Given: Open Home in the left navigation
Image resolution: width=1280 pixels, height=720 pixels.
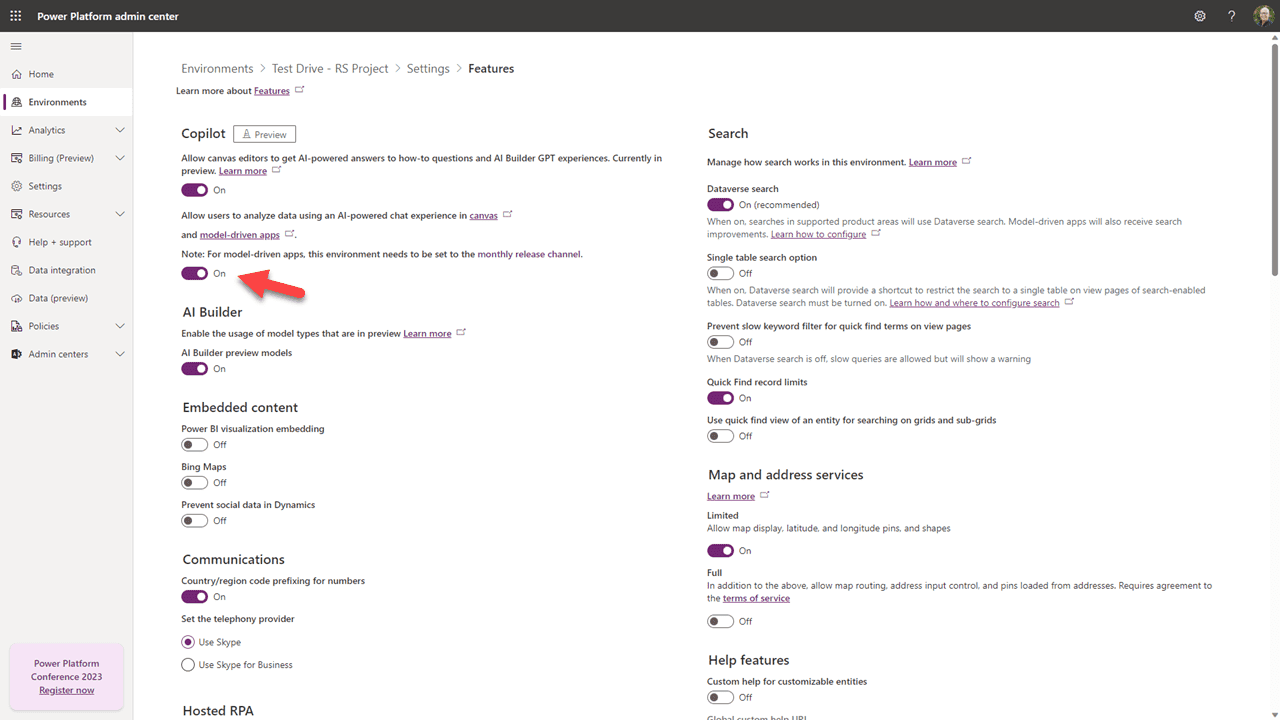Looking at the screenshot, I should [x=41, y=74].
